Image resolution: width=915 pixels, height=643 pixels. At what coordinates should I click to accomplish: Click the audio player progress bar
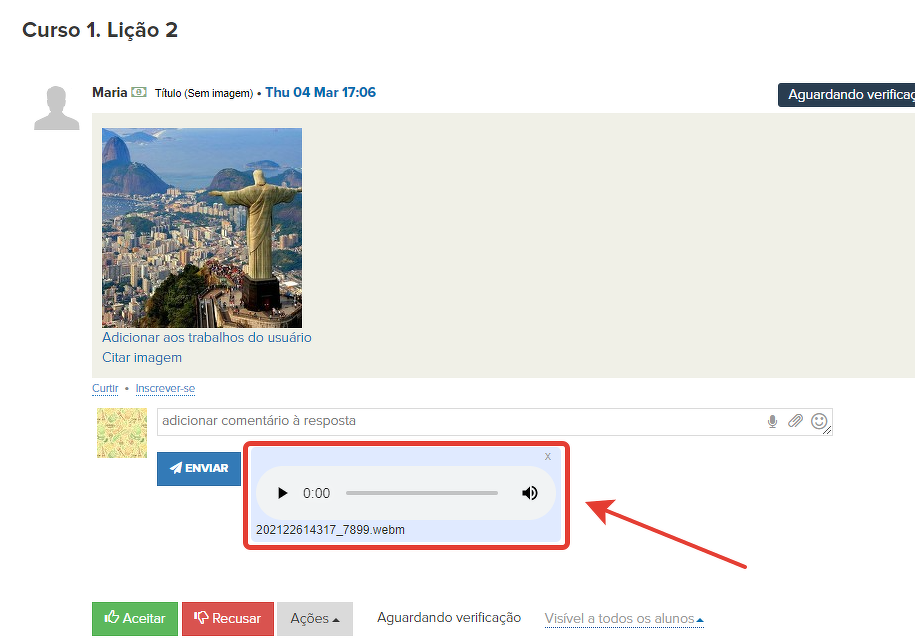pyautogui.click(x=421, y=493)
